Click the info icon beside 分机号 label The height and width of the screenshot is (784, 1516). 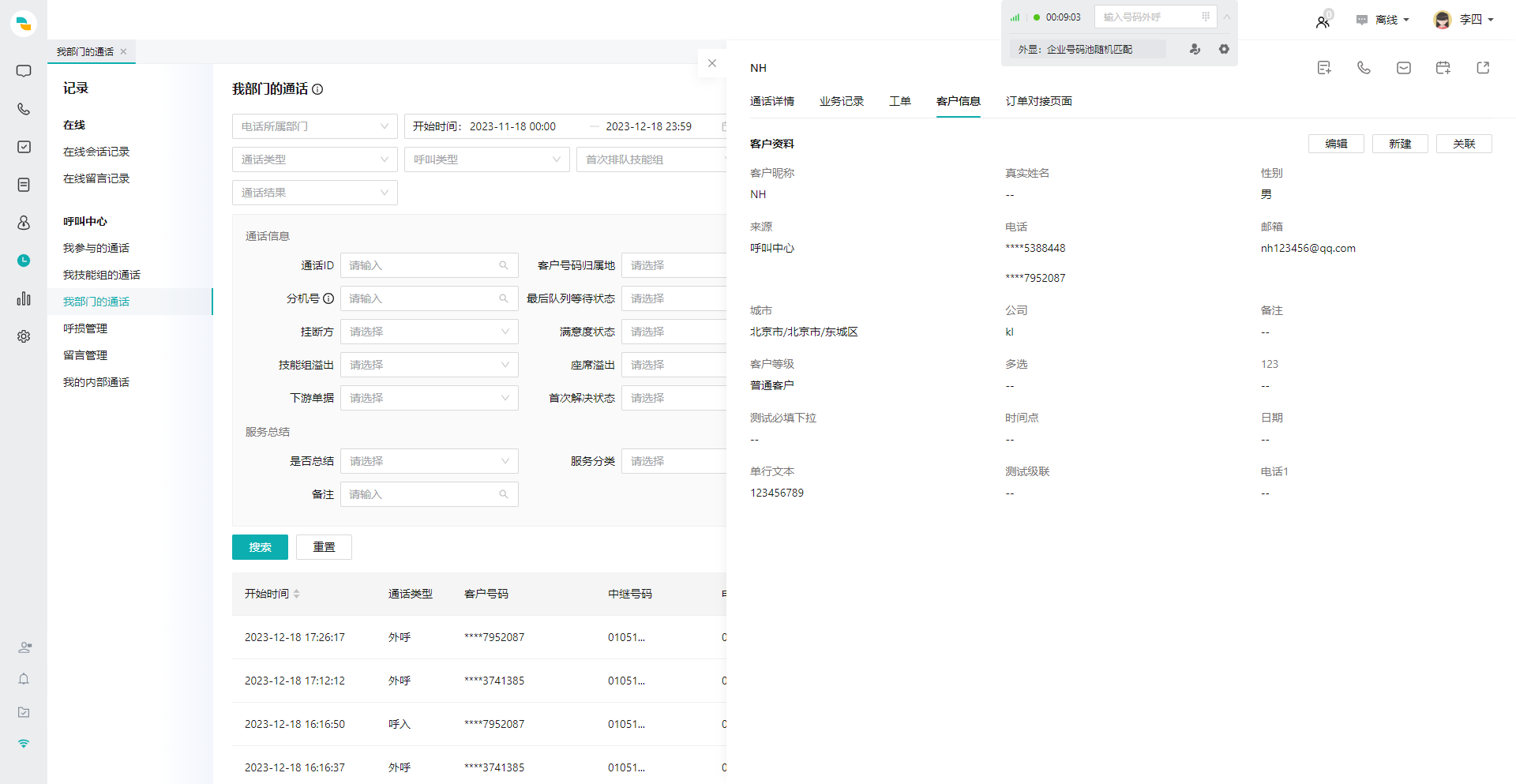pyautogui.click(x=328, y=298)
